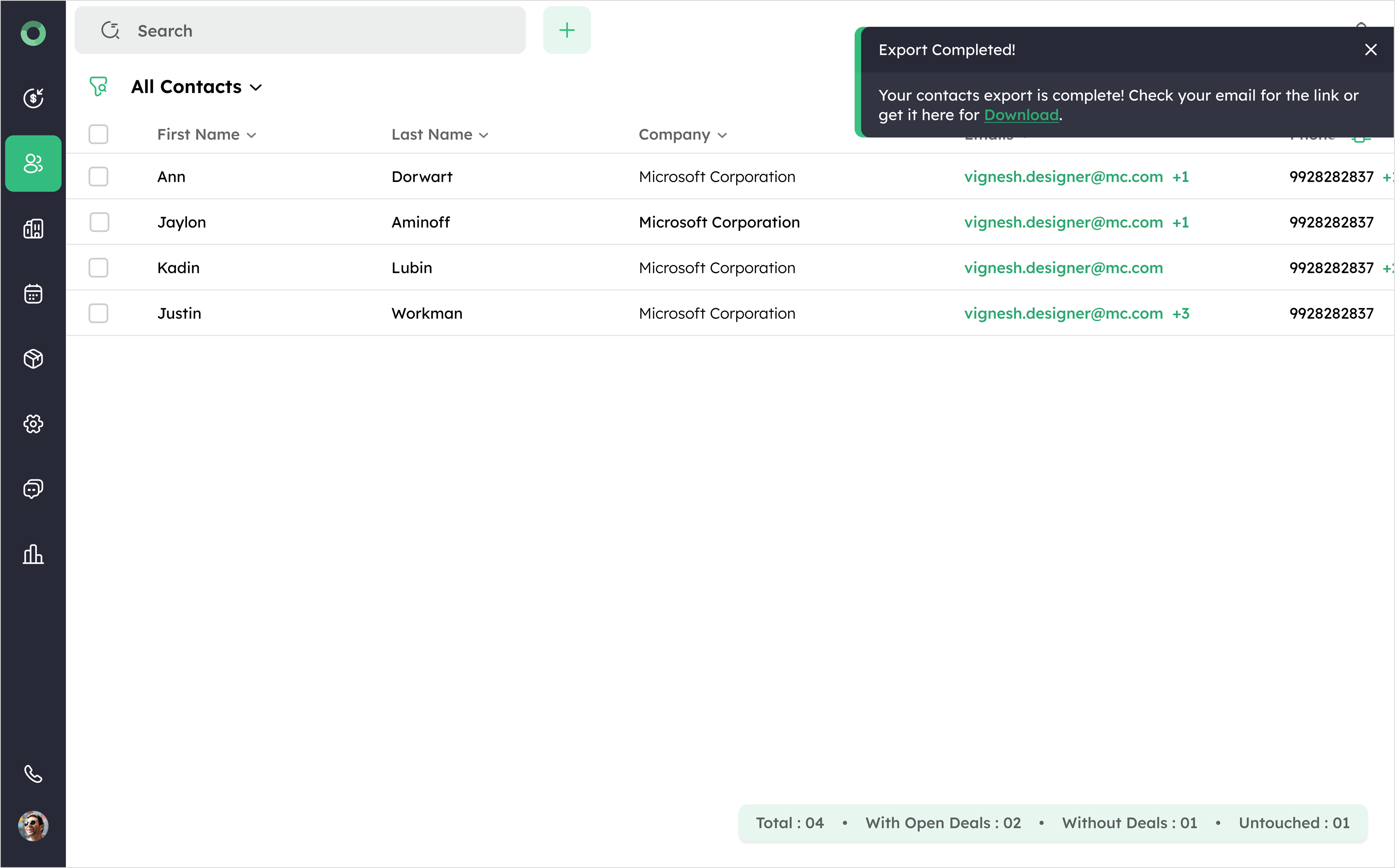Open the Chat bot icon in sidebar
1395x868 pixels.
click(x=33, y=489)
